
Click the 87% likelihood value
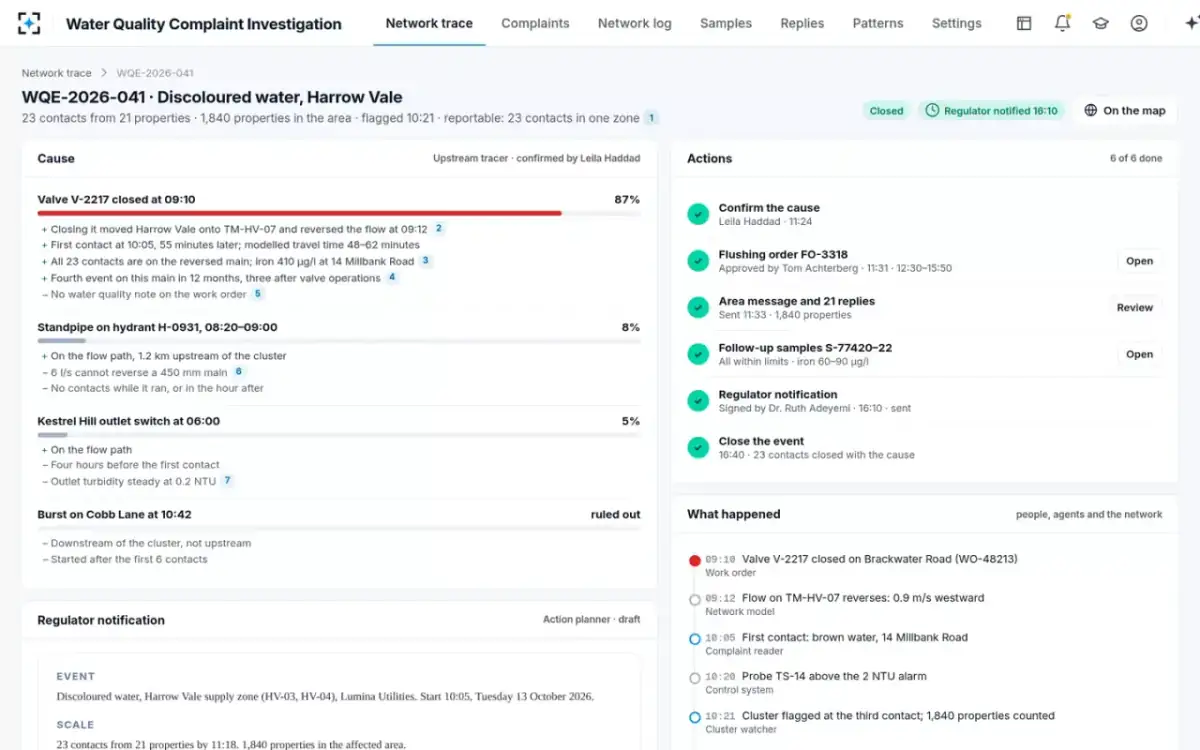coord(627,199)
